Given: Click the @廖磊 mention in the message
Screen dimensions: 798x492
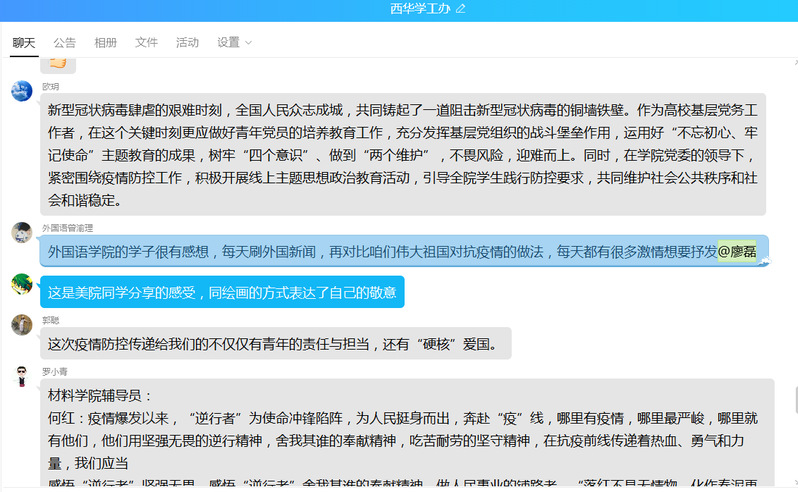Looking at the screenshot, I should click(x=737, y=252).
